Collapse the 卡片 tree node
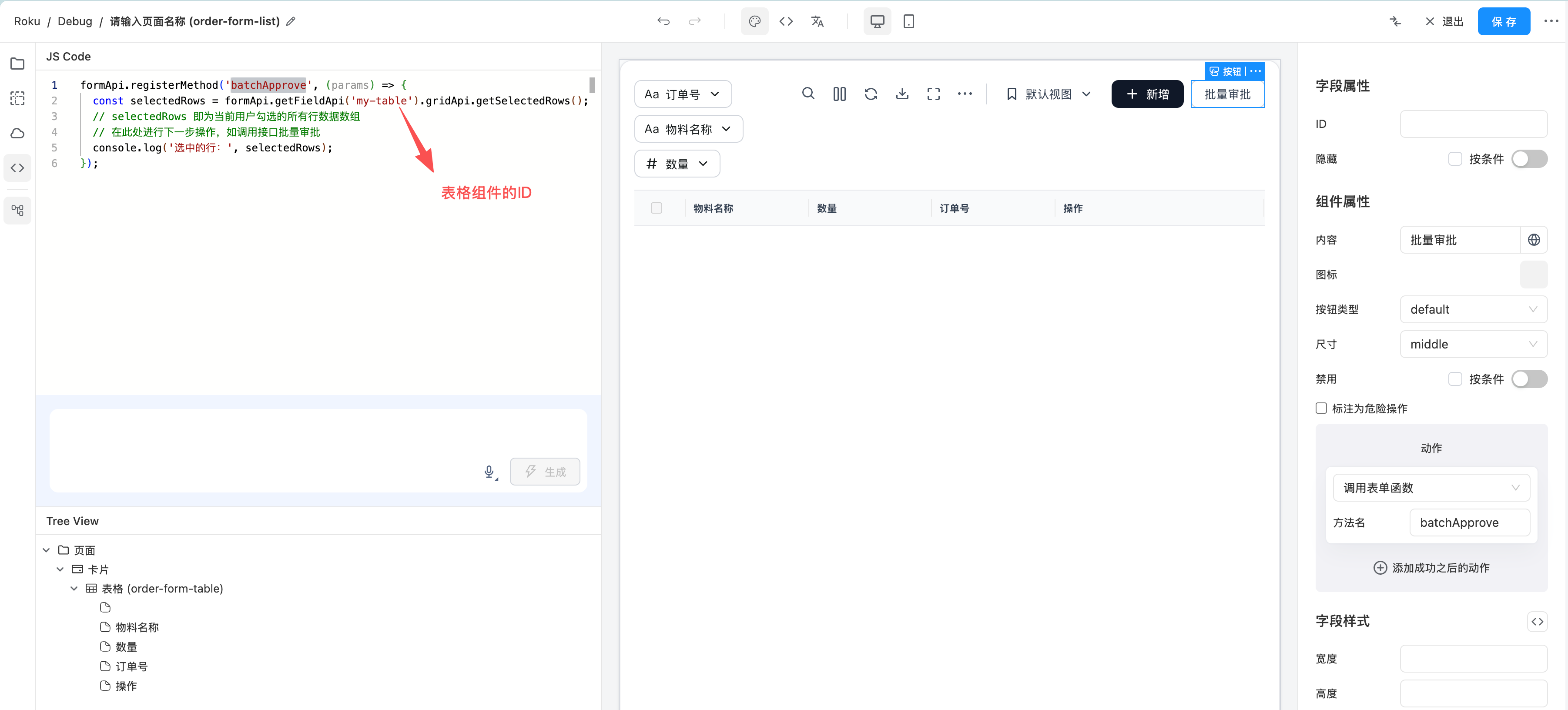 (x=60, y=569)
